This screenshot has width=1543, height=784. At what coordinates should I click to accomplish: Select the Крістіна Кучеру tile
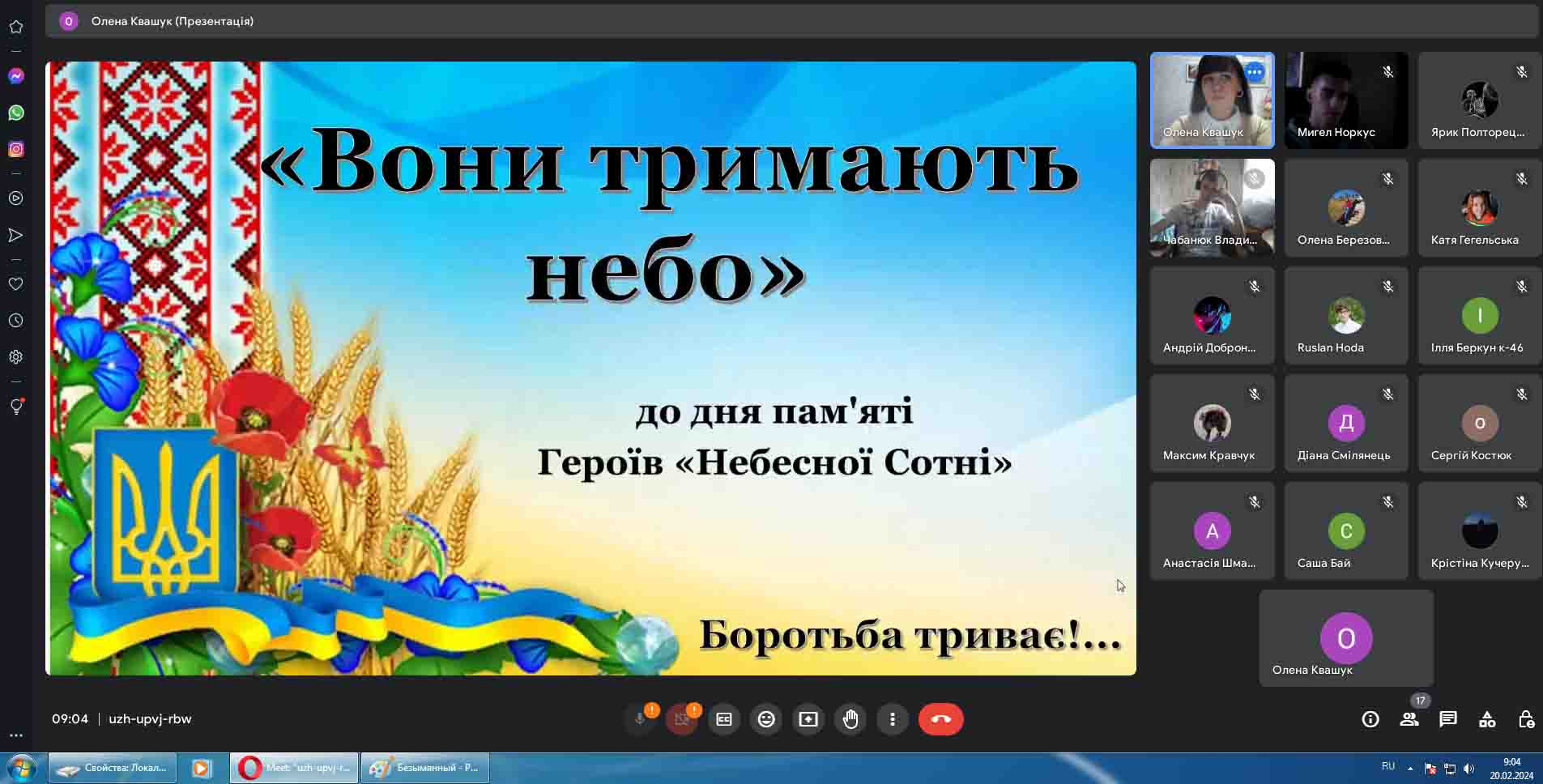1480,531
